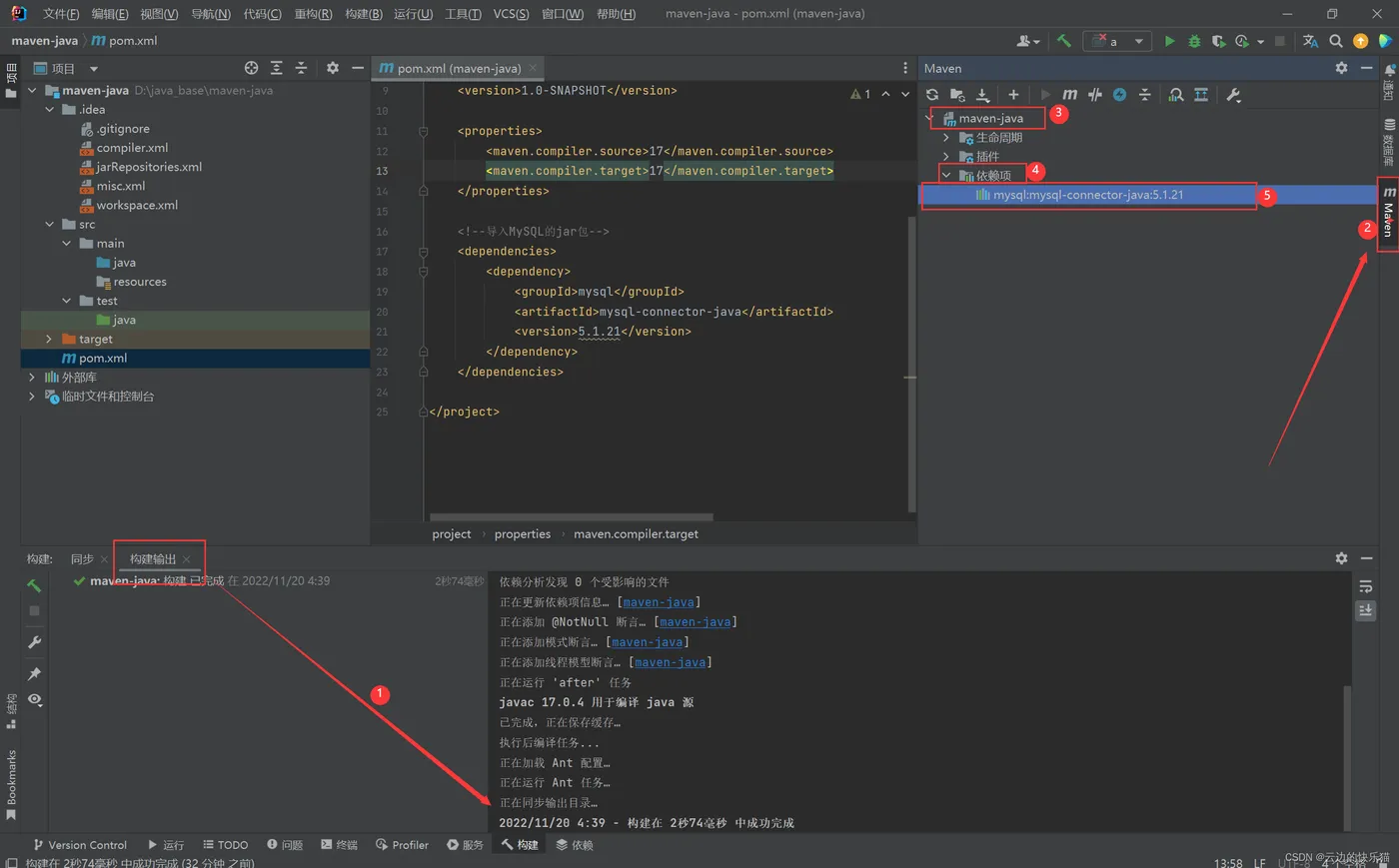Pin tab icon in Build panel

pyautogui.click(x=34, y=674)
